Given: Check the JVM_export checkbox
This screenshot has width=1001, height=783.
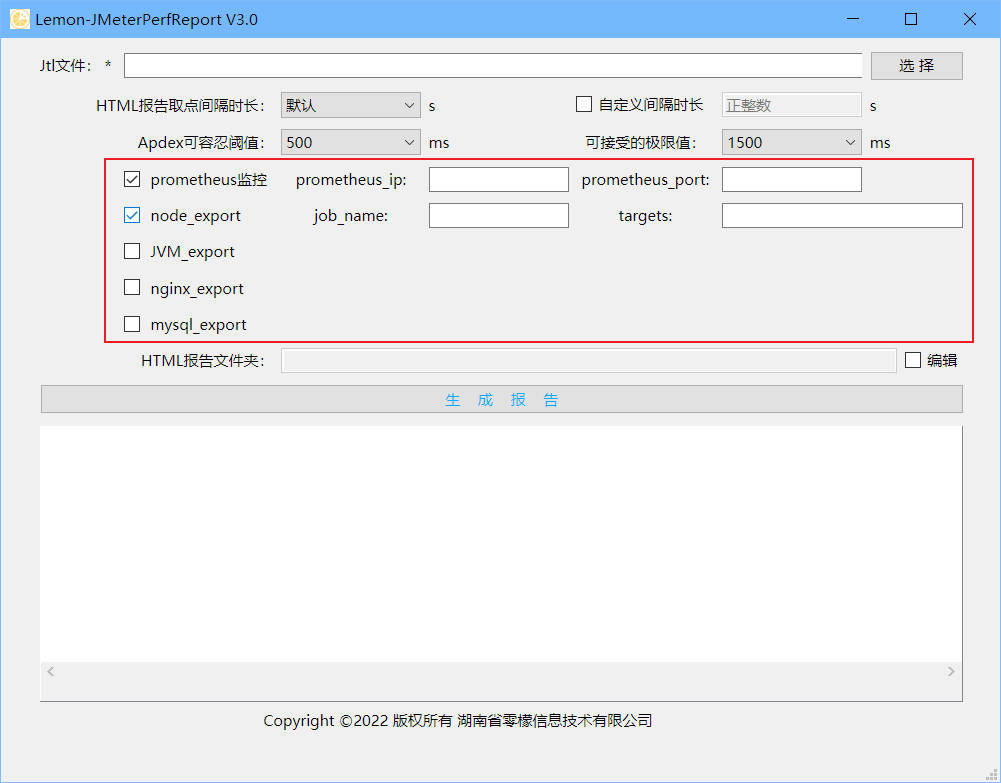Looking at the screenshot, I should click(132, 251).
